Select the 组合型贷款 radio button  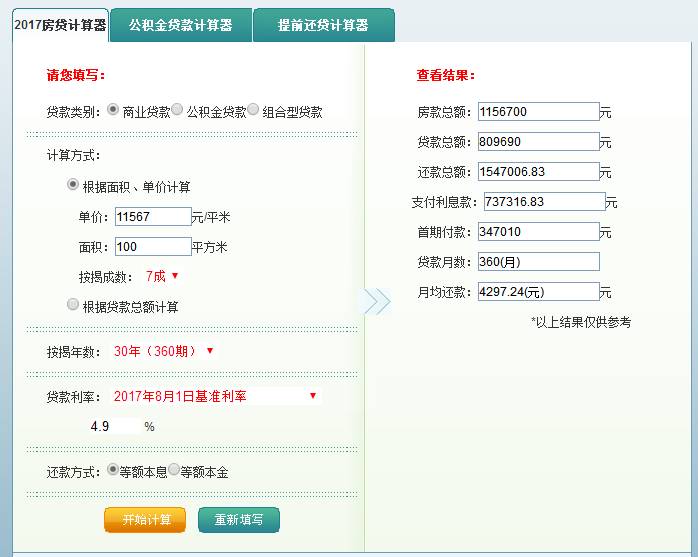pyautogui.click(x=253, y=109)
